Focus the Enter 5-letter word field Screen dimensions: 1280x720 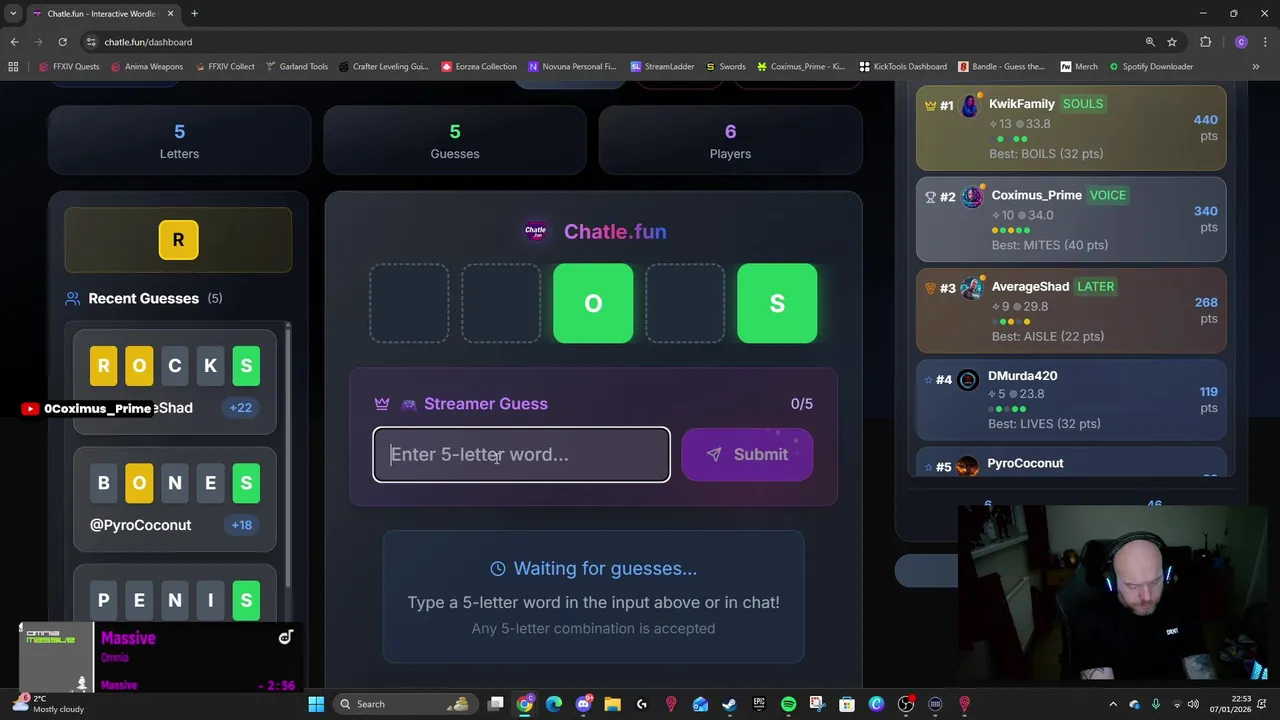(521, 454)
